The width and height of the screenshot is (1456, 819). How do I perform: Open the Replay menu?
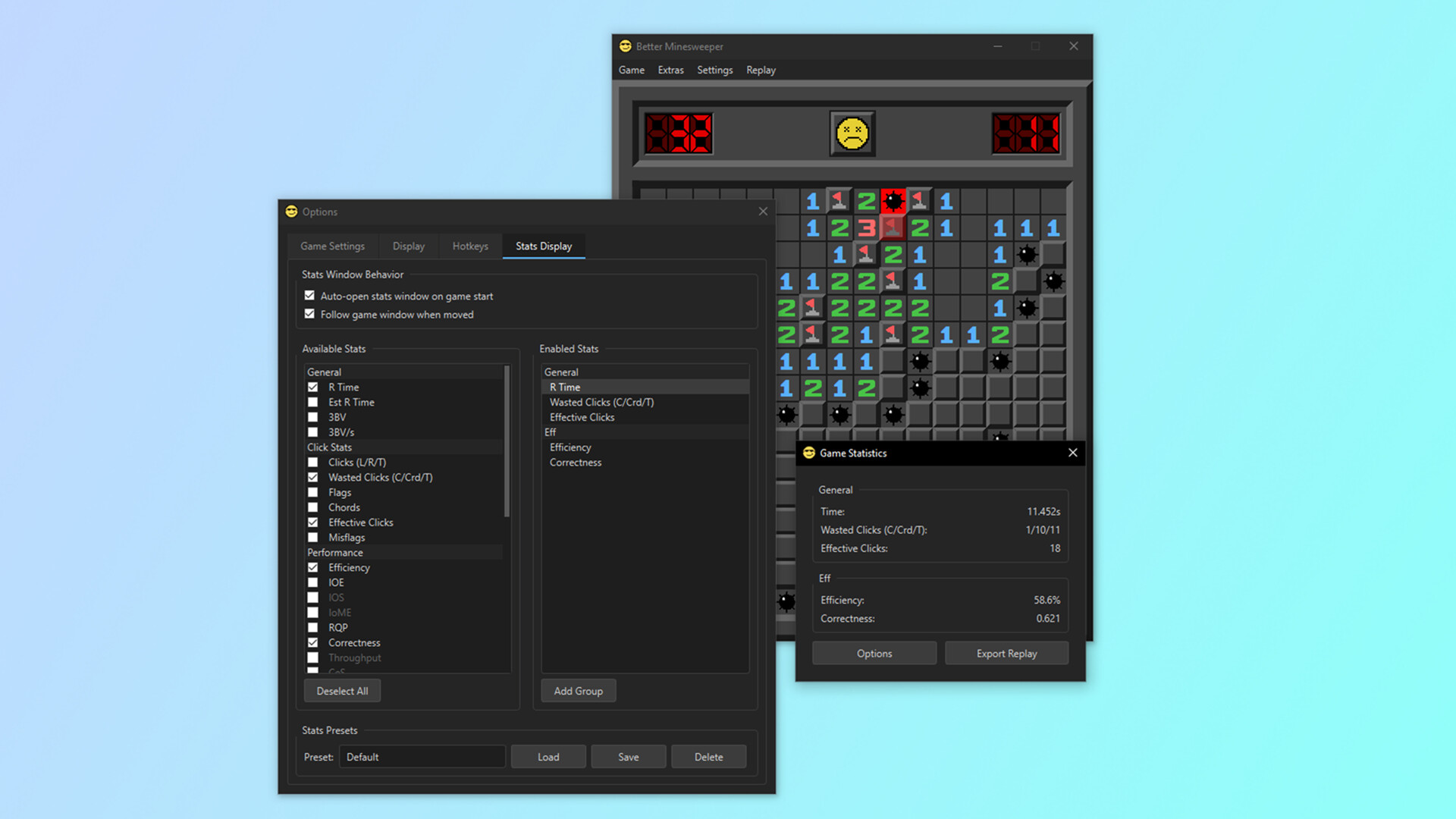[x=761, y=70]
